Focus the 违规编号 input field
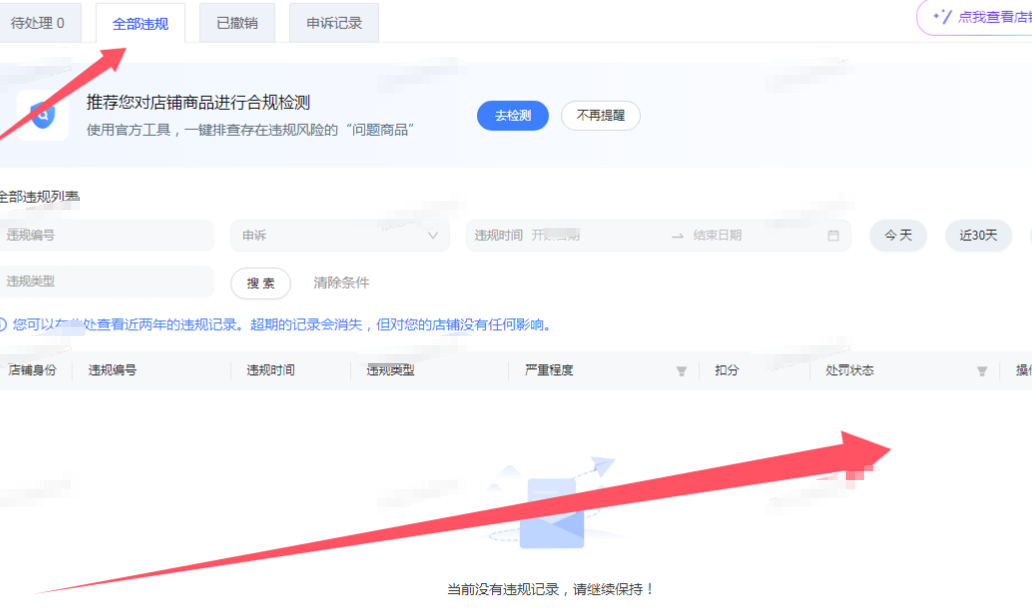This screenshot has width=1032, height=610. tap(105, 236)
